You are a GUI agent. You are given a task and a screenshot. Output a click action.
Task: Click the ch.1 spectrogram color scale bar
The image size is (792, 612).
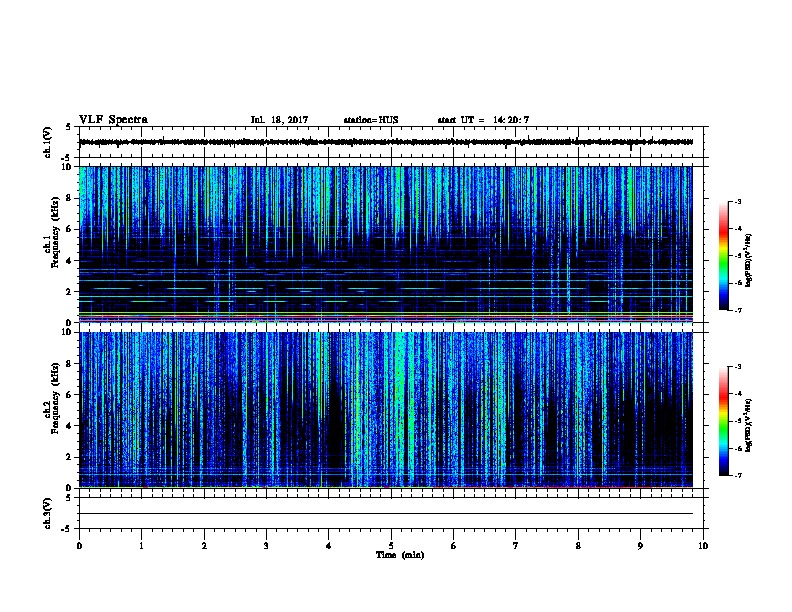[x=723, y=256]
